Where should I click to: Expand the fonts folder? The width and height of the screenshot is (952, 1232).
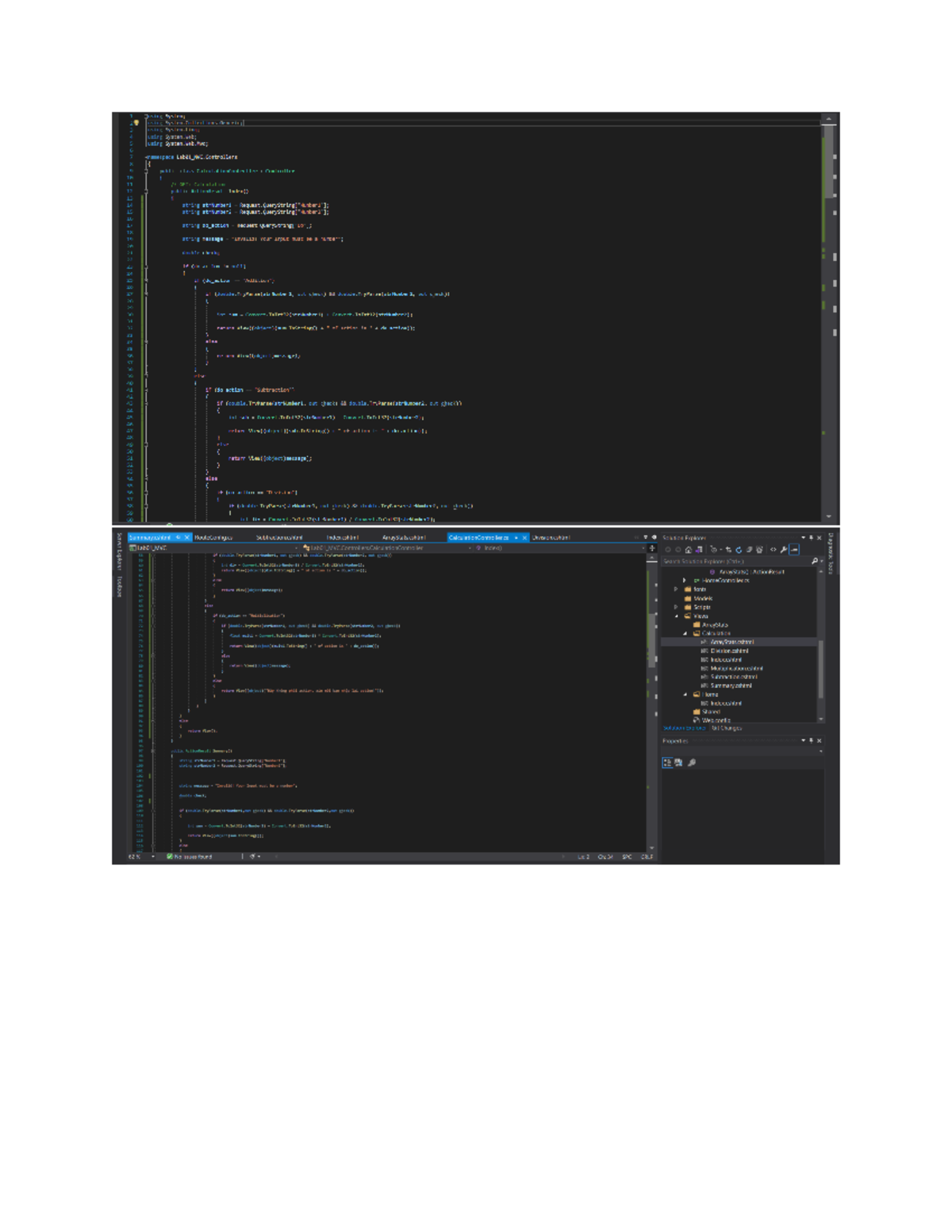pos(677,589)
